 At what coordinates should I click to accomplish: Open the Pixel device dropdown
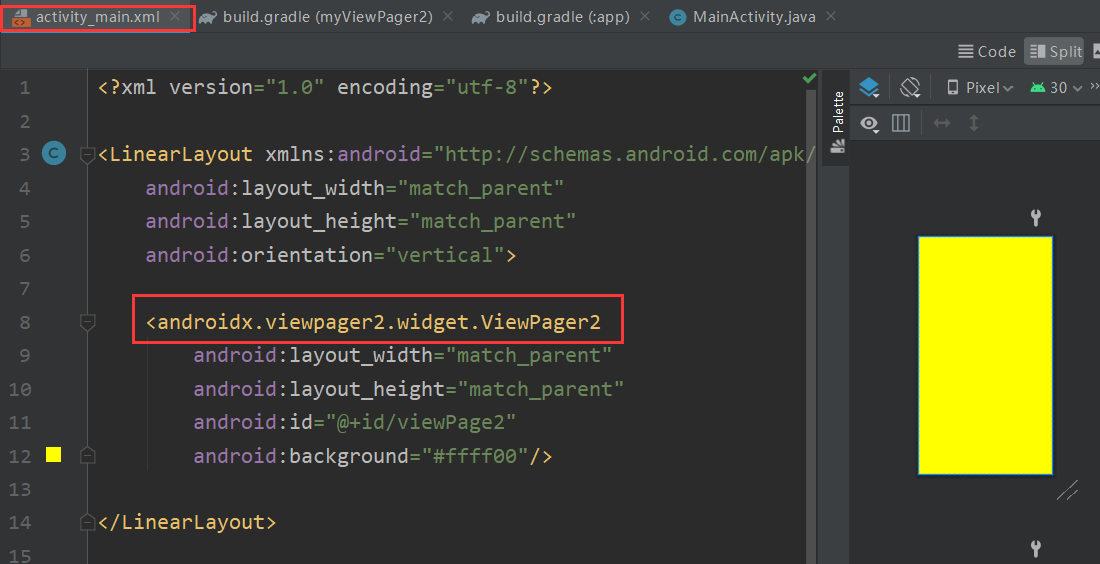click(979, 88)
